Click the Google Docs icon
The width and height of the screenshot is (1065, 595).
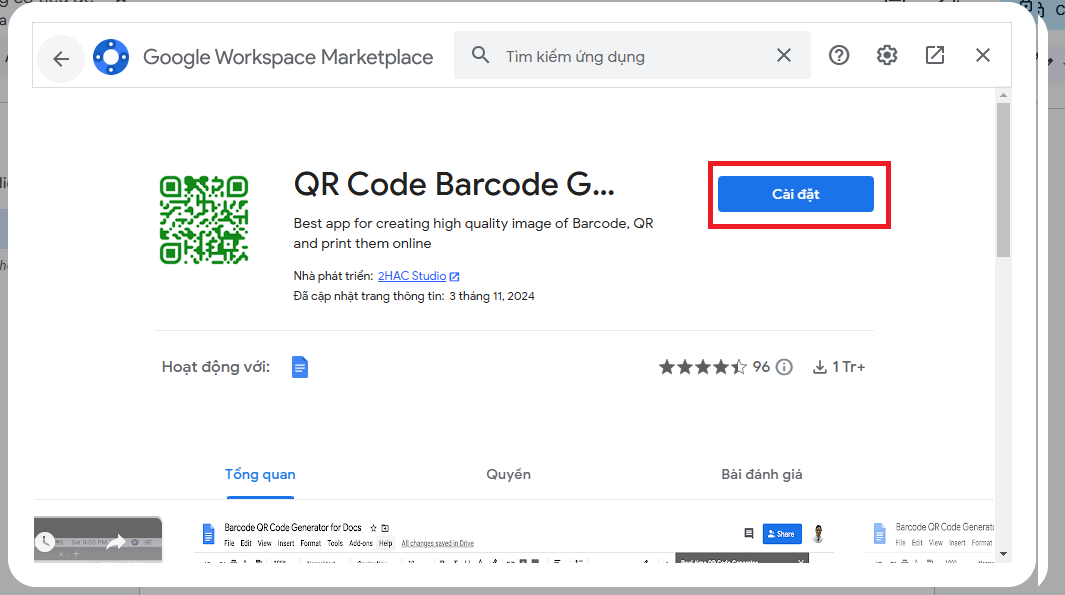tap(300, 367)
